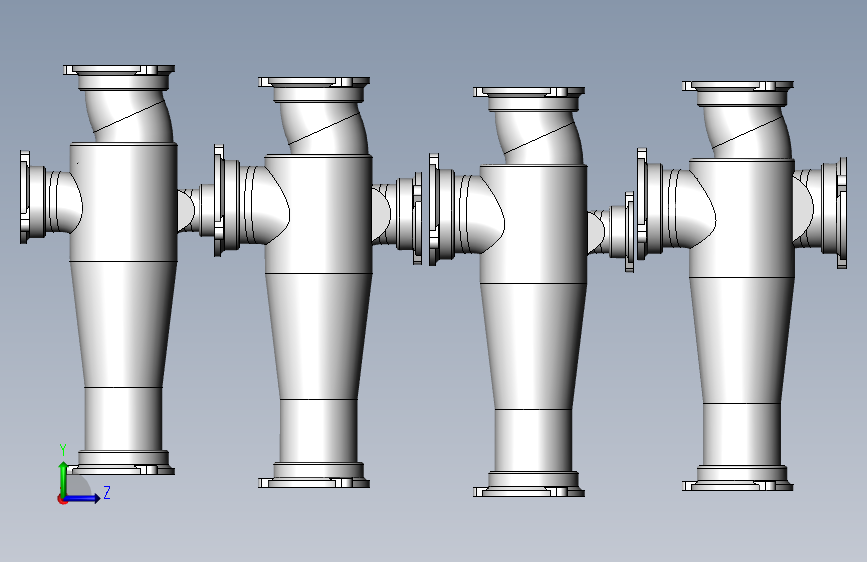Select the right side flange of the rightmost fitting
This screenshot has height=562, width=867.
(842, 213)
